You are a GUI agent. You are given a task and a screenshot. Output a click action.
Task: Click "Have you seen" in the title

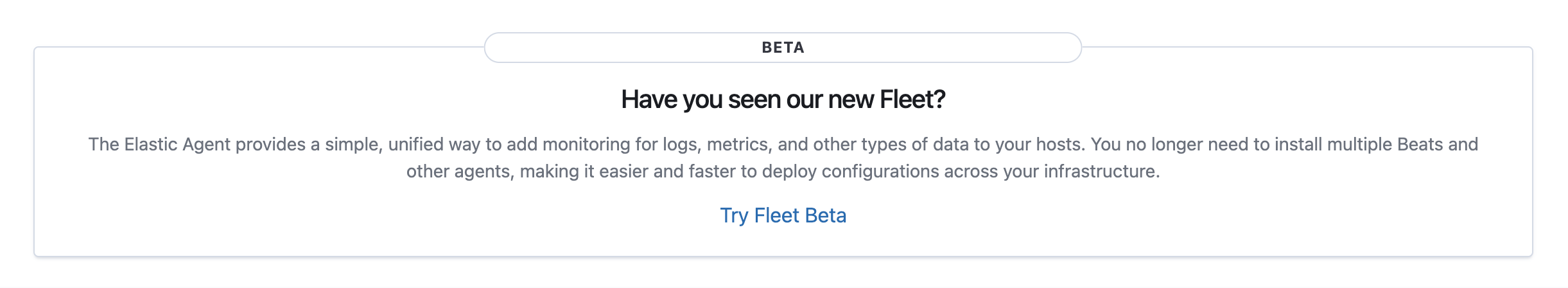[672, 100]
